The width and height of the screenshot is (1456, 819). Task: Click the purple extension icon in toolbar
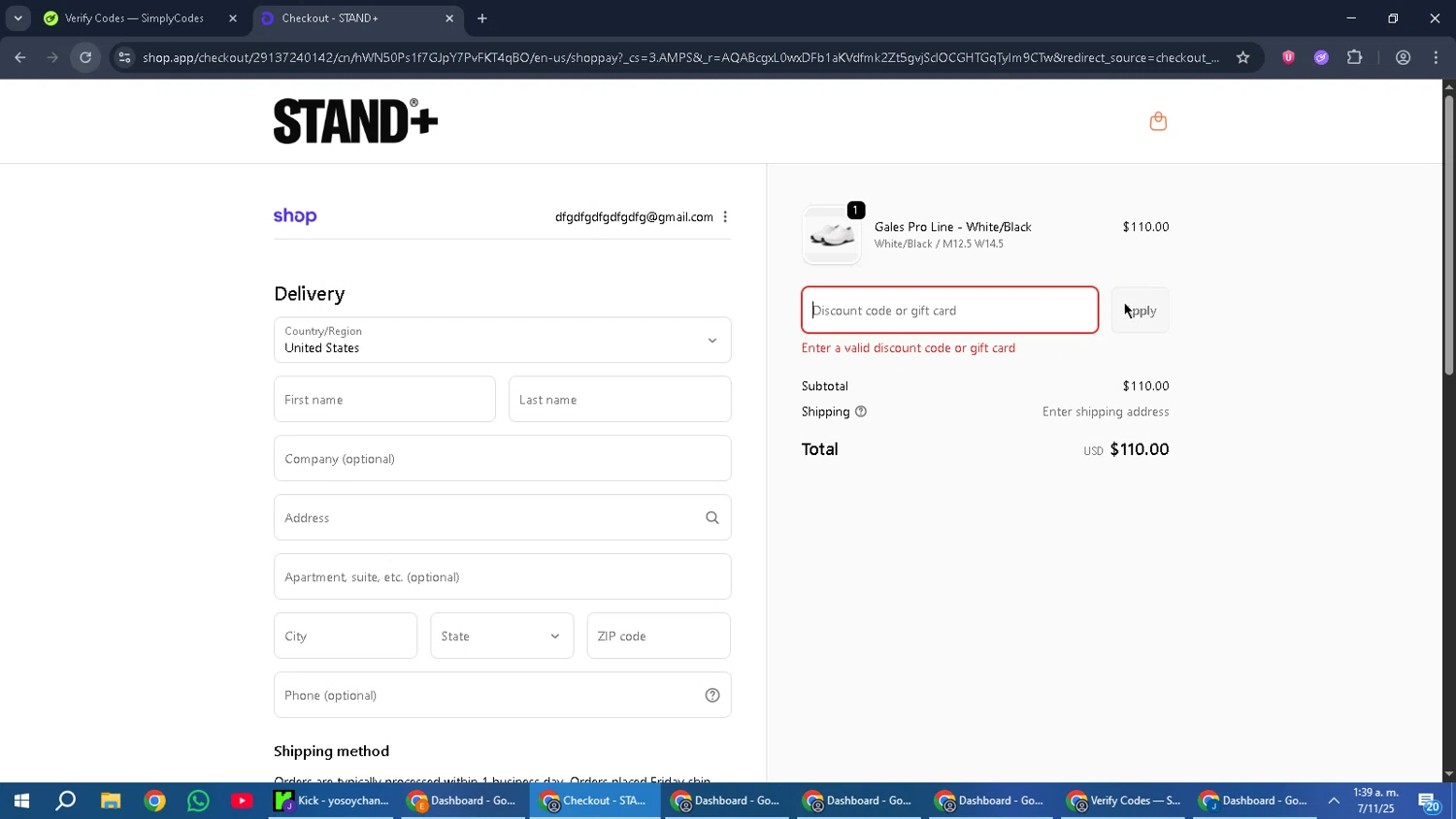[1321, 57]
